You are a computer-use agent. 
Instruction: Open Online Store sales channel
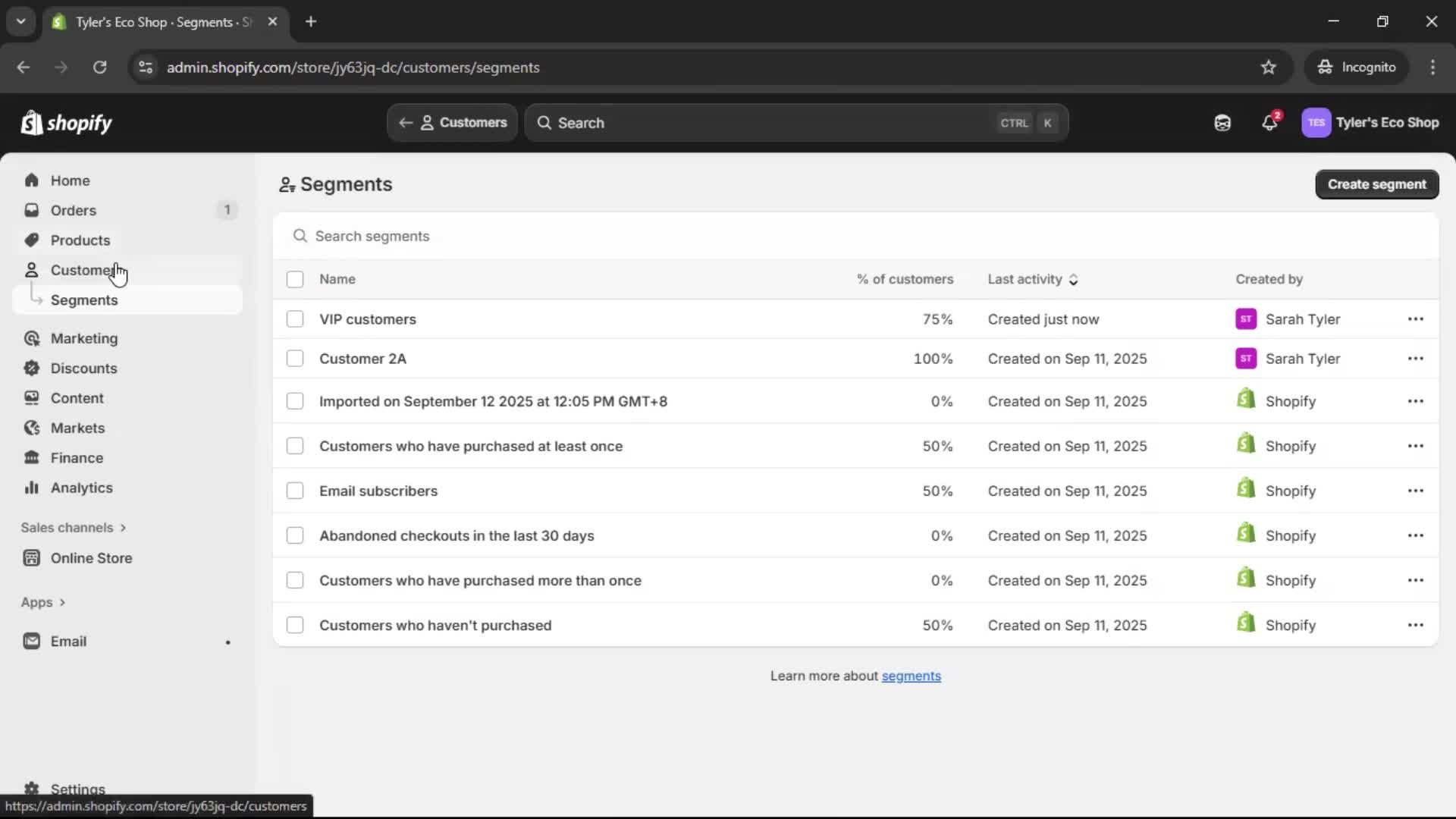[90, 557]
